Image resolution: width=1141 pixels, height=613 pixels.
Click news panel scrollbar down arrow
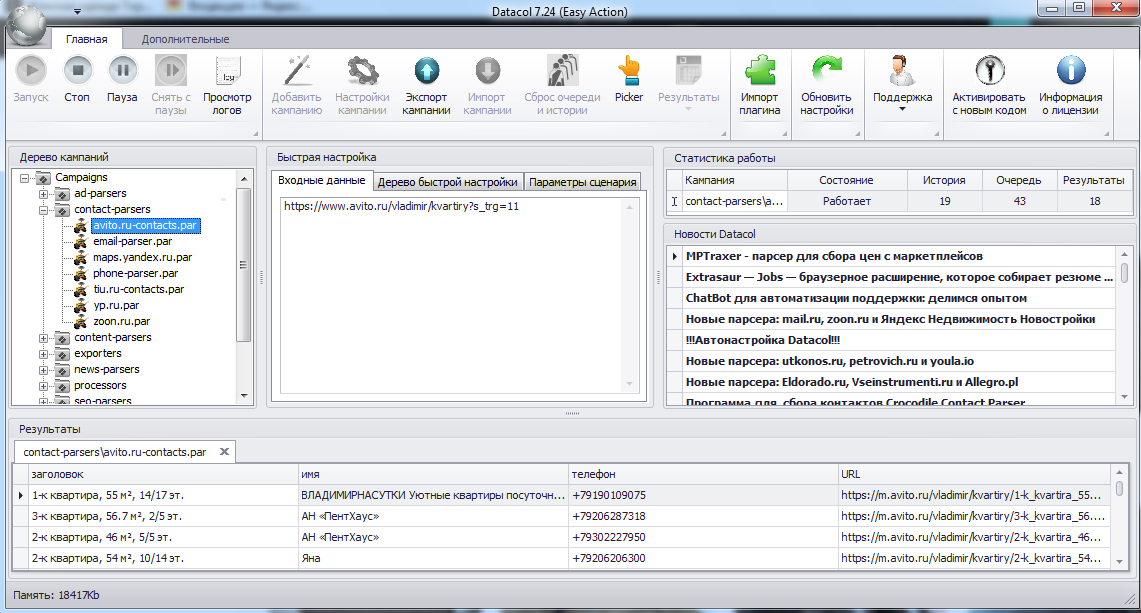[1124, 397]
